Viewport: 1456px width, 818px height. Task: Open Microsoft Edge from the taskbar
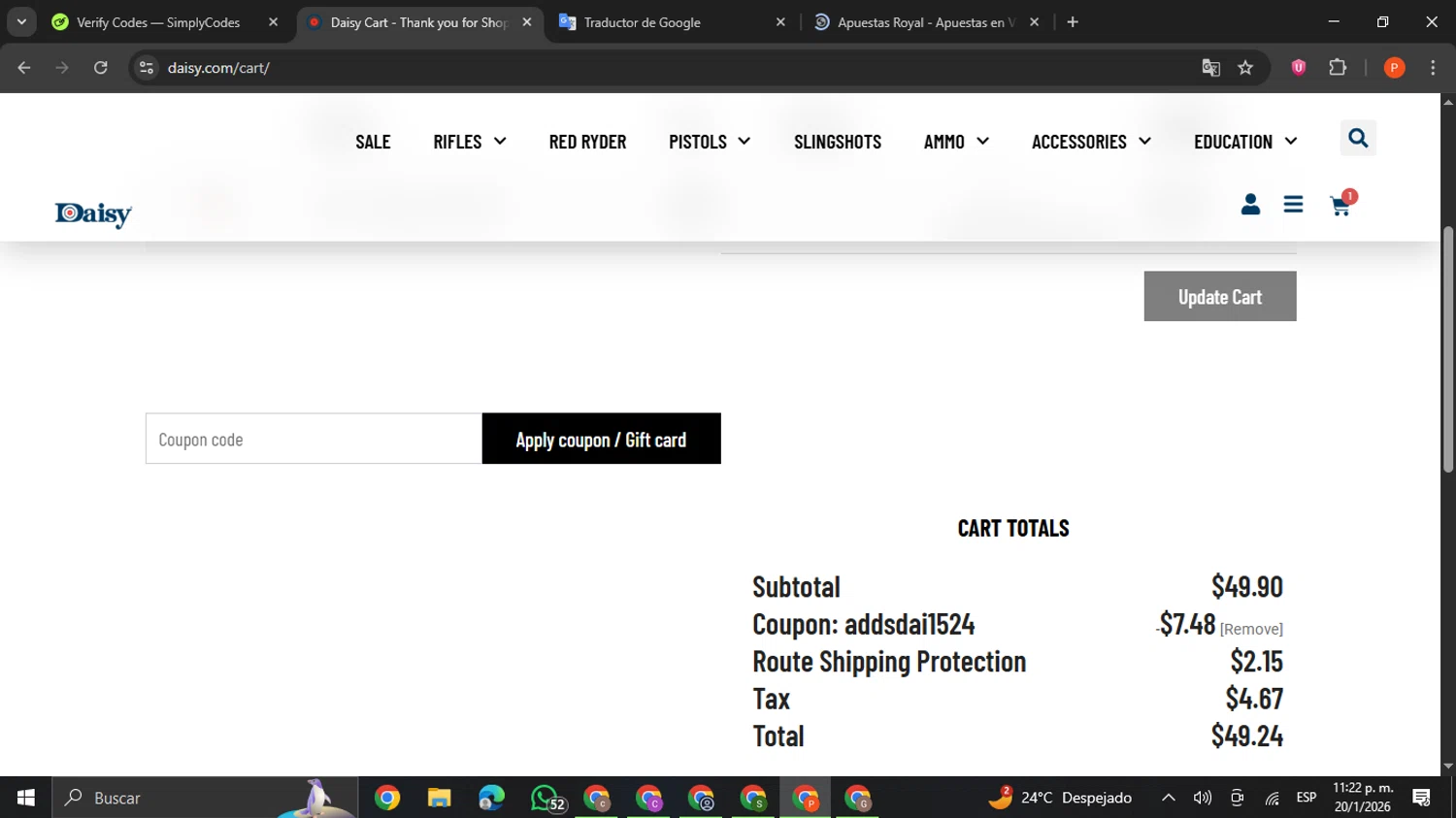coord(491,799)
